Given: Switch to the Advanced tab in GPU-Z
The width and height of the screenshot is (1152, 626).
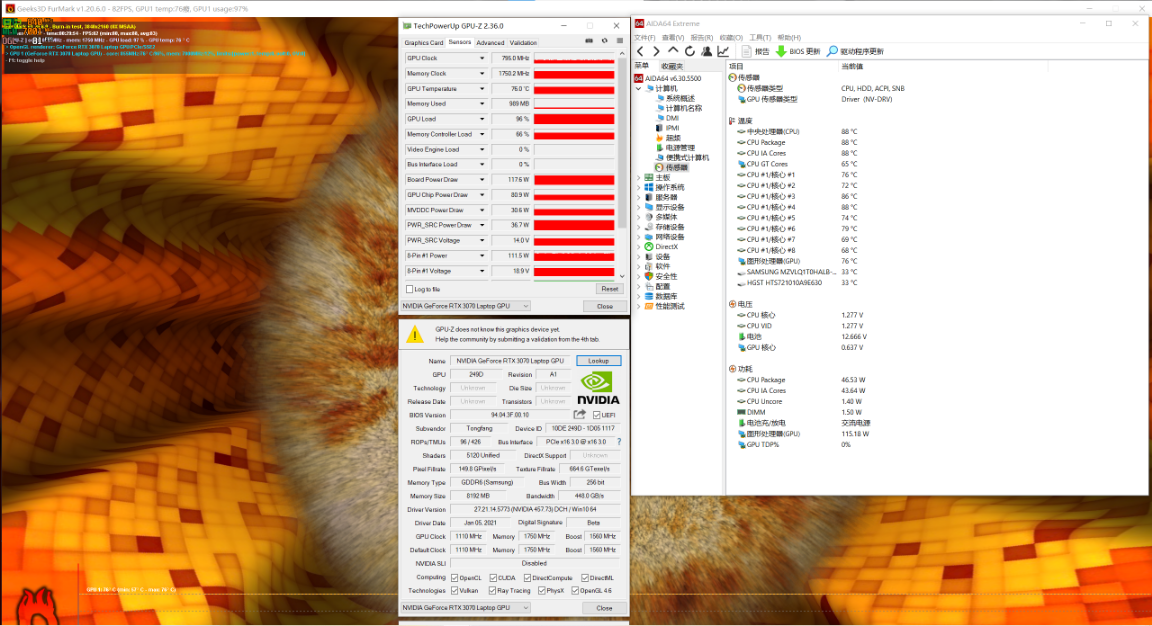Looking at the screenshot, I should click(490, 43).
